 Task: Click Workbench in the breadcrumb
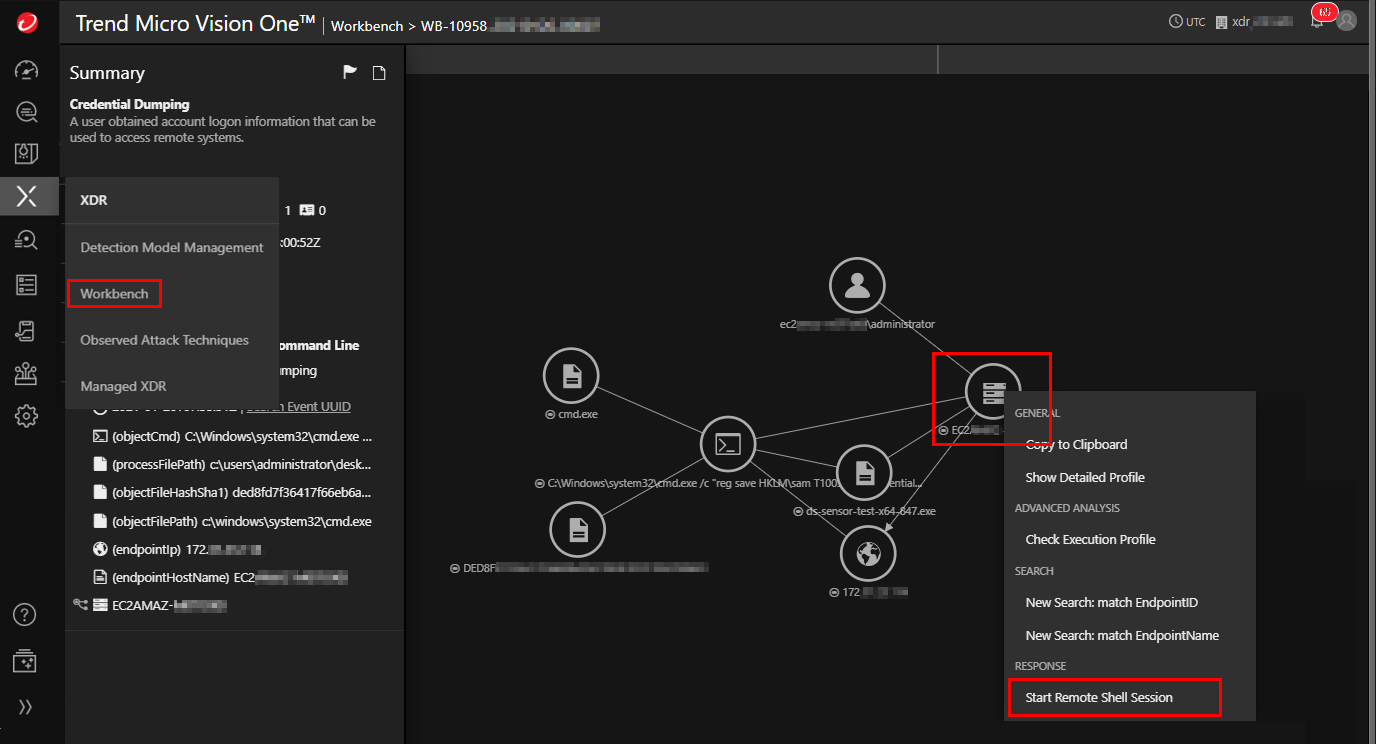(366, 26)
